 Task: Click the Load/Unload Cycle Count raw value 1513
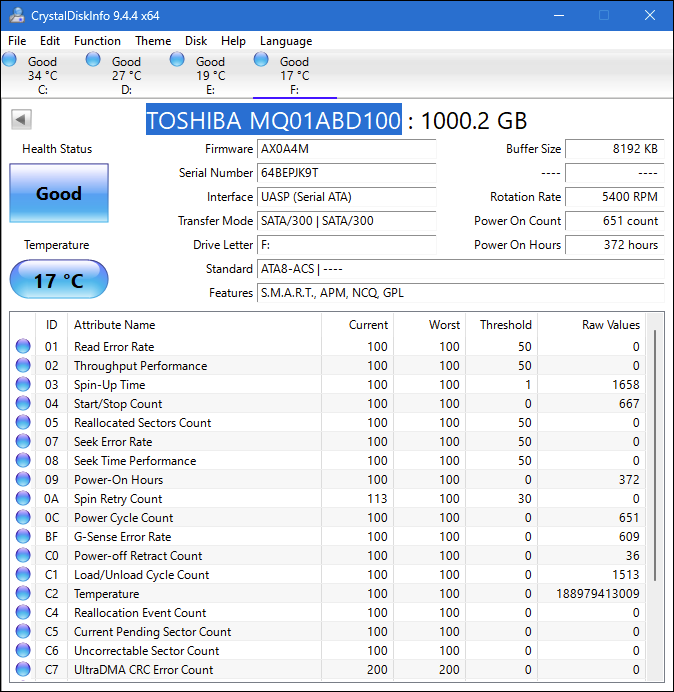point(625,575)
